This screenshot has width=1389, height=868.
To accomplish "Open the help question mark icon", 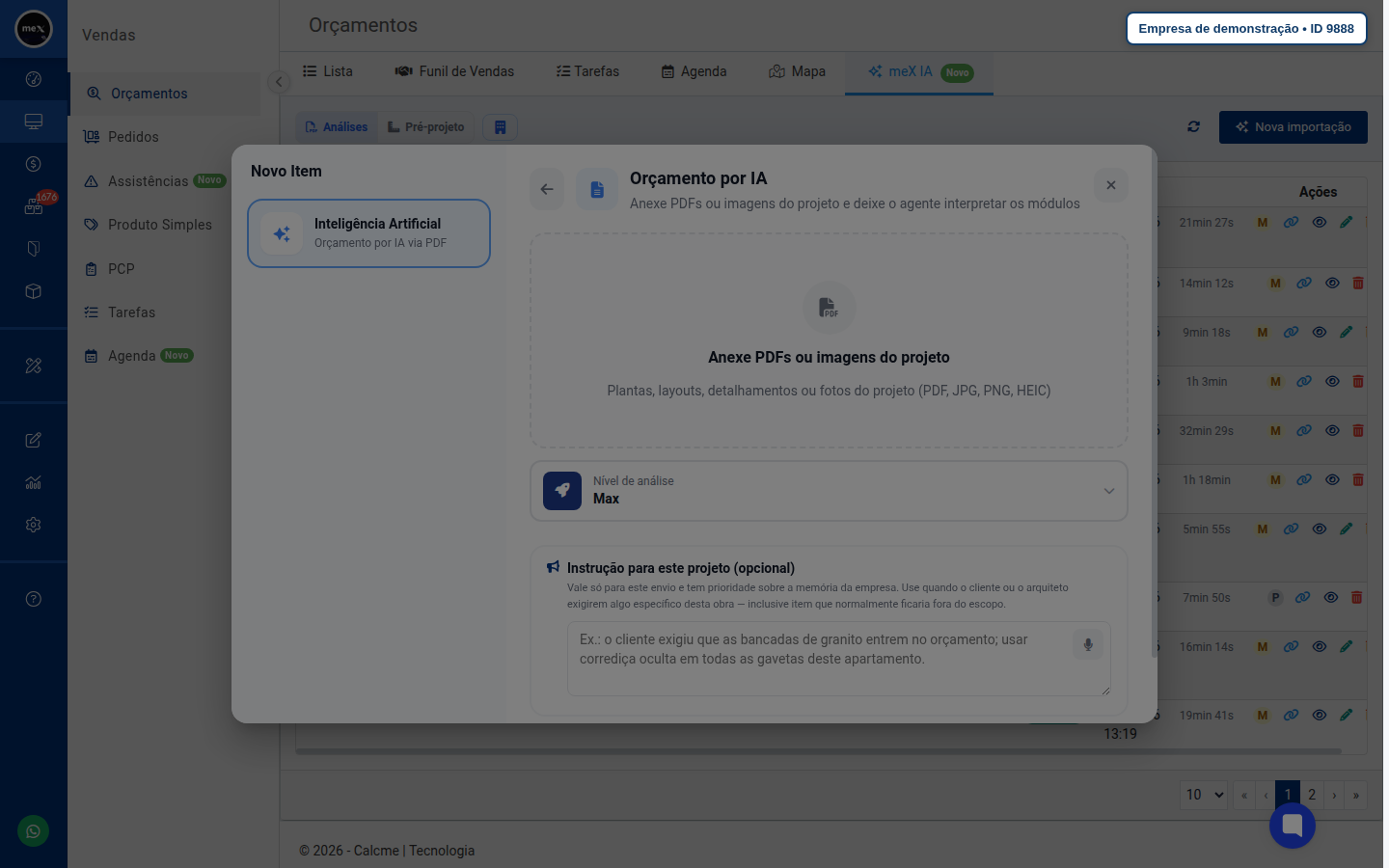I will point(34,599).
